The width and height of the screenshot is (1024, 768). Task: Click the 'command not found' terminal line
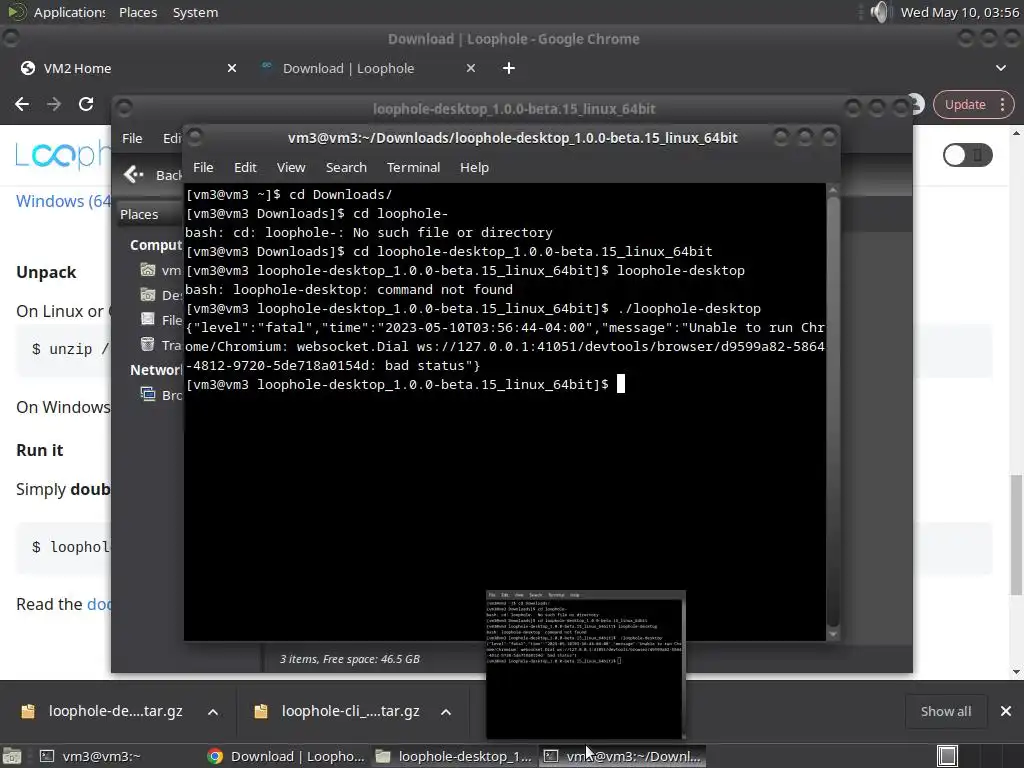point(349,289)
